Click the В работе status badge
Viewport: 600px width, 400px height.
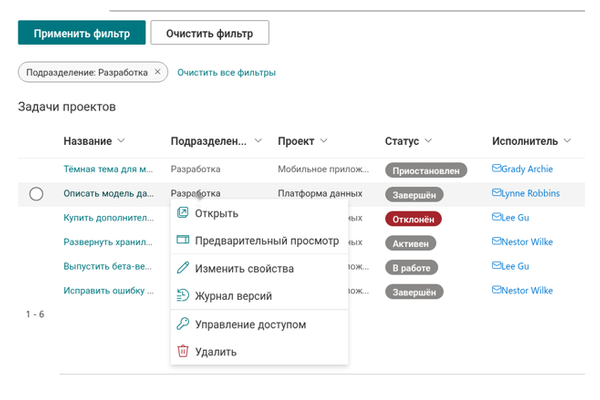[x=411, y=268]
